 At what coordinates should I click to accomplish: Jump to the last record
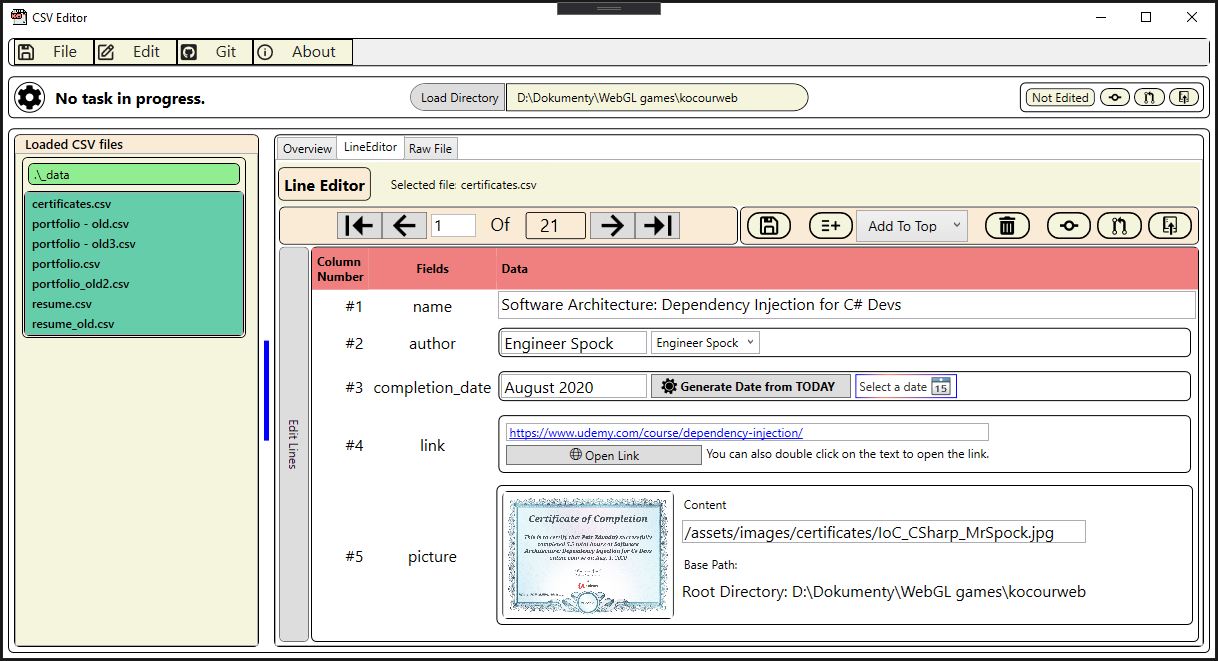click(x=657, y=226)
